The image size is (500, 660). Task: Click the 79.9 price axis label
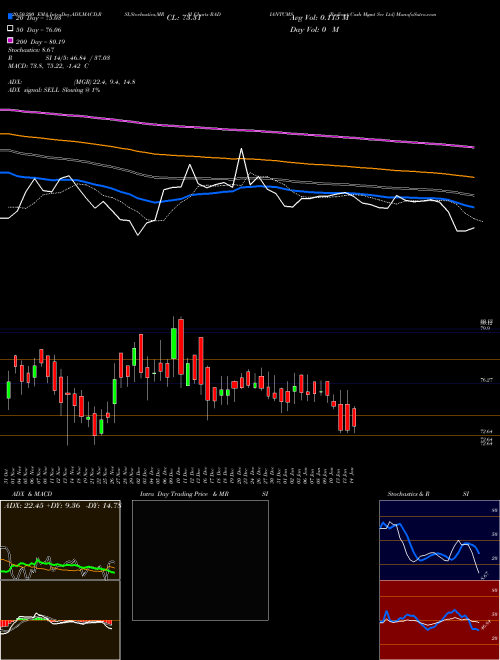click(x=485, y=328)
